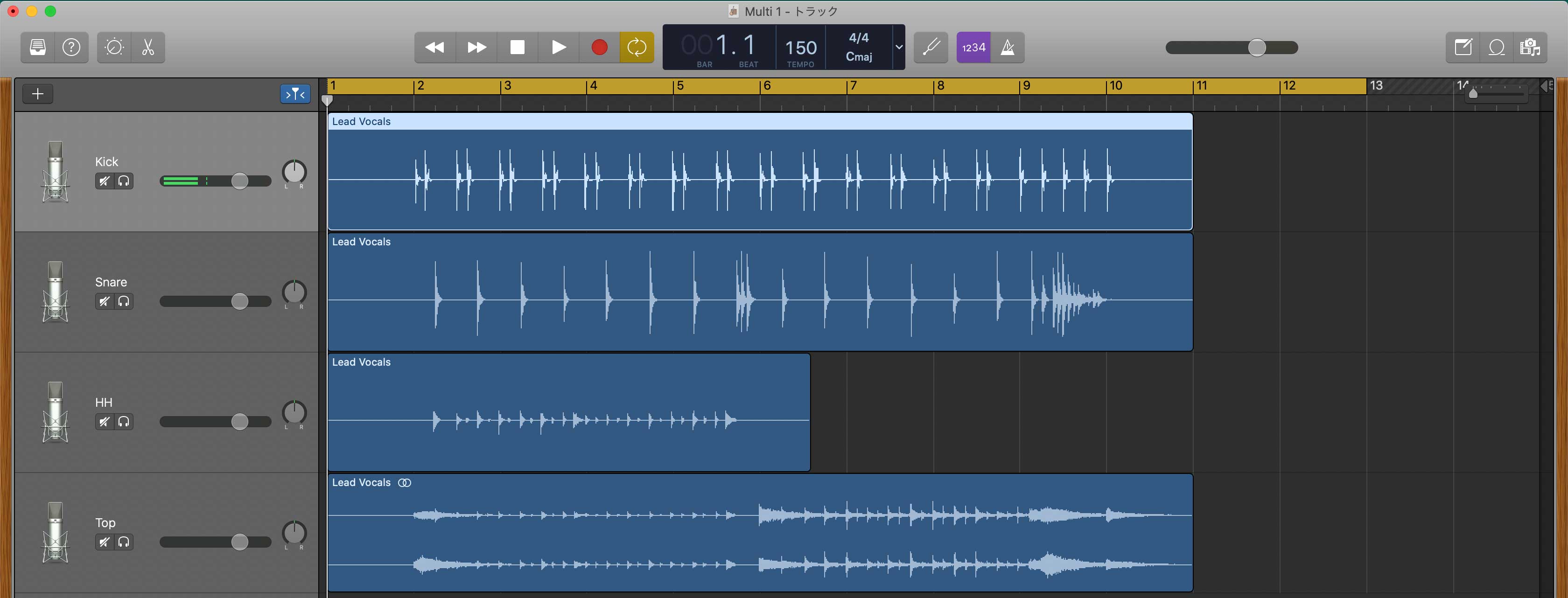The image size is (1568, 598).
Task: Open the scissors Editors button
Action: [148, 48]
